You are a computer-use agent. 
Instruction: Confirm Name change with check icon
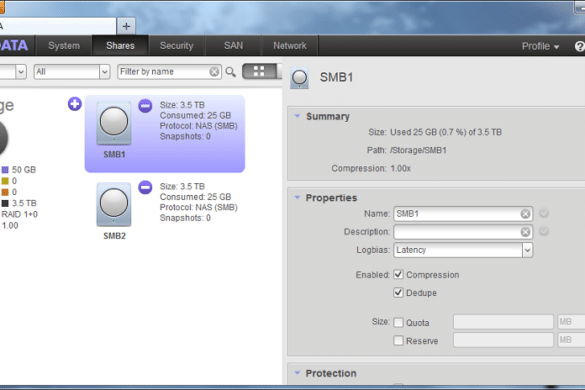tap(544, 213)
